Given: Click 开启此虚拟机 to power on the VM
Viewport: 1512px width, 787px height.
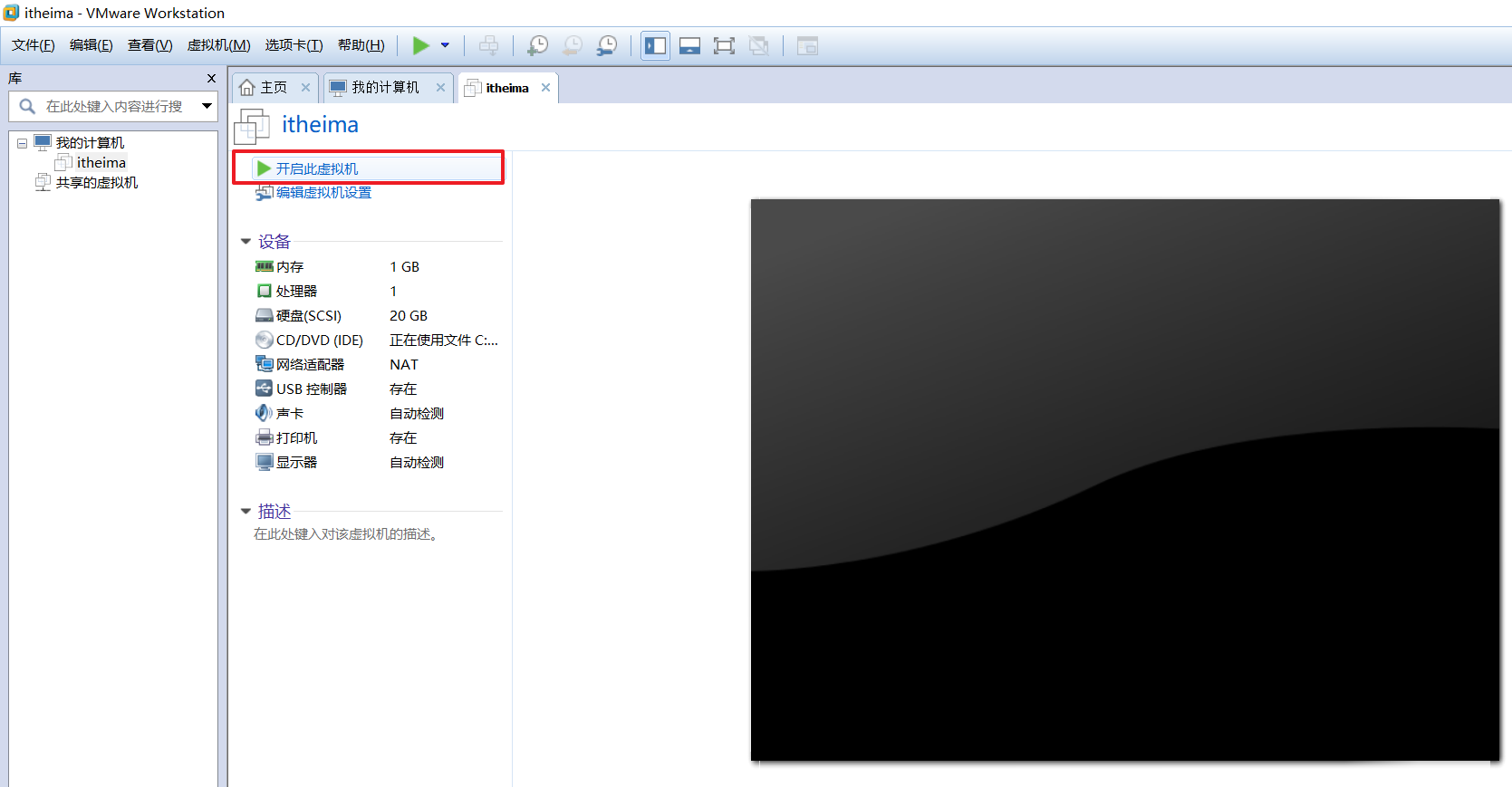Looking at the screenshot, I should [316, 169].
